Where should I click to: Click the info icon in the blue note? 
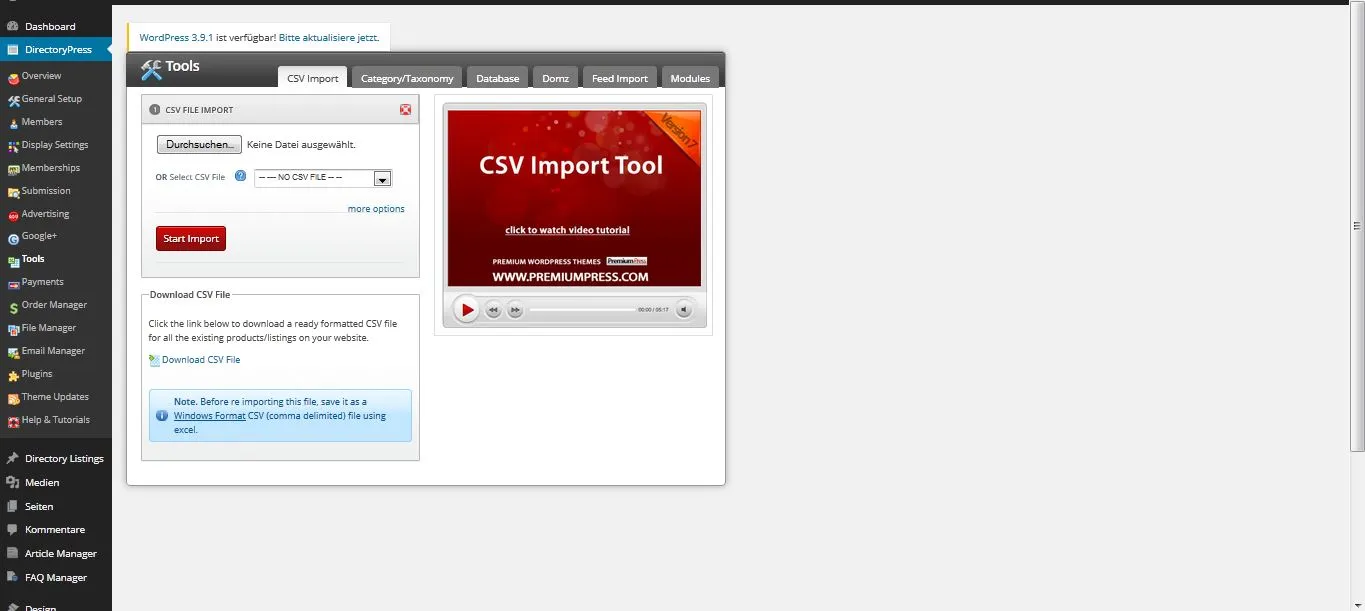click(x=162, y=415)
